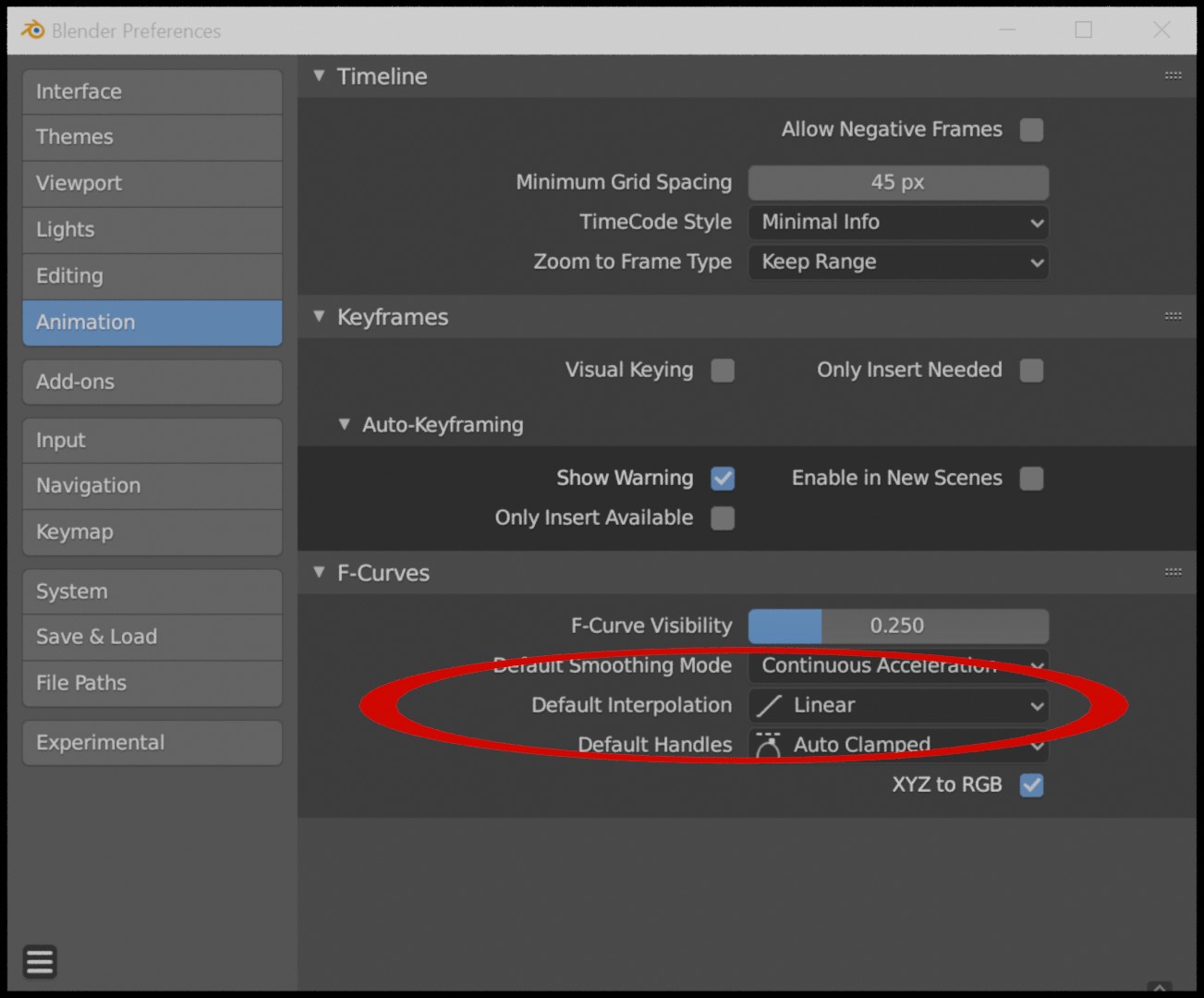The width and height of the screenshot is (1204, 998).
Task: Open the Save & Load preferences
Action: tap(152, 637)
